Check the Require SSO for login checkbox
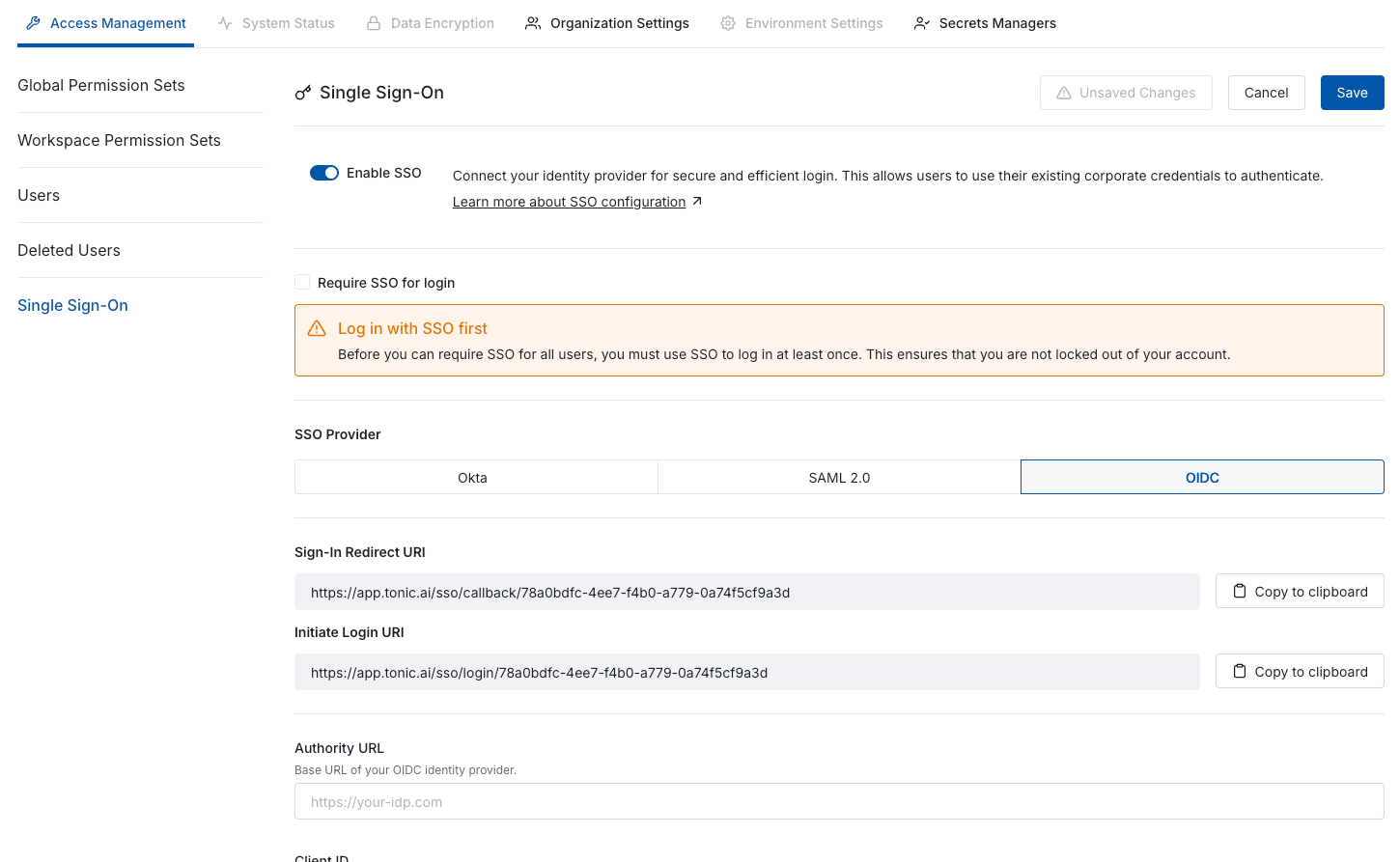The height and width of the screenshot is (862, 1400). [x=302, y=282]
